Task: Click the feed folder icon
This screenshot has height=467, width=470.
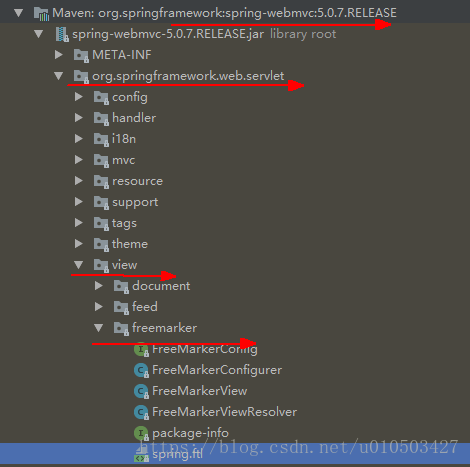Action: 121,307
